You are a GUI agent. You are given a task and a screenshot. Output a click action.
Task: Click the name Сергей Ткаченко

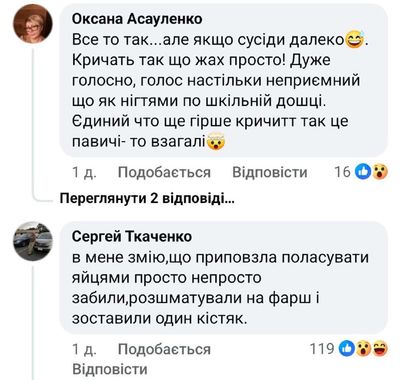(x=132, y=236)
